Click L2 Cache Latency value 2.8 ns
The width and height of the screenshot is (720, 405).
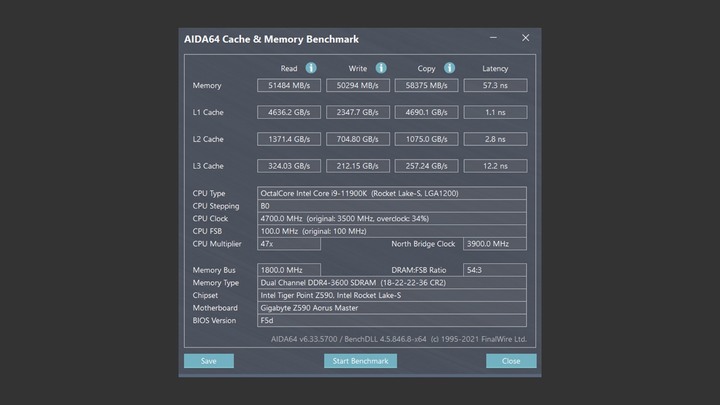[x=495, y=139]
